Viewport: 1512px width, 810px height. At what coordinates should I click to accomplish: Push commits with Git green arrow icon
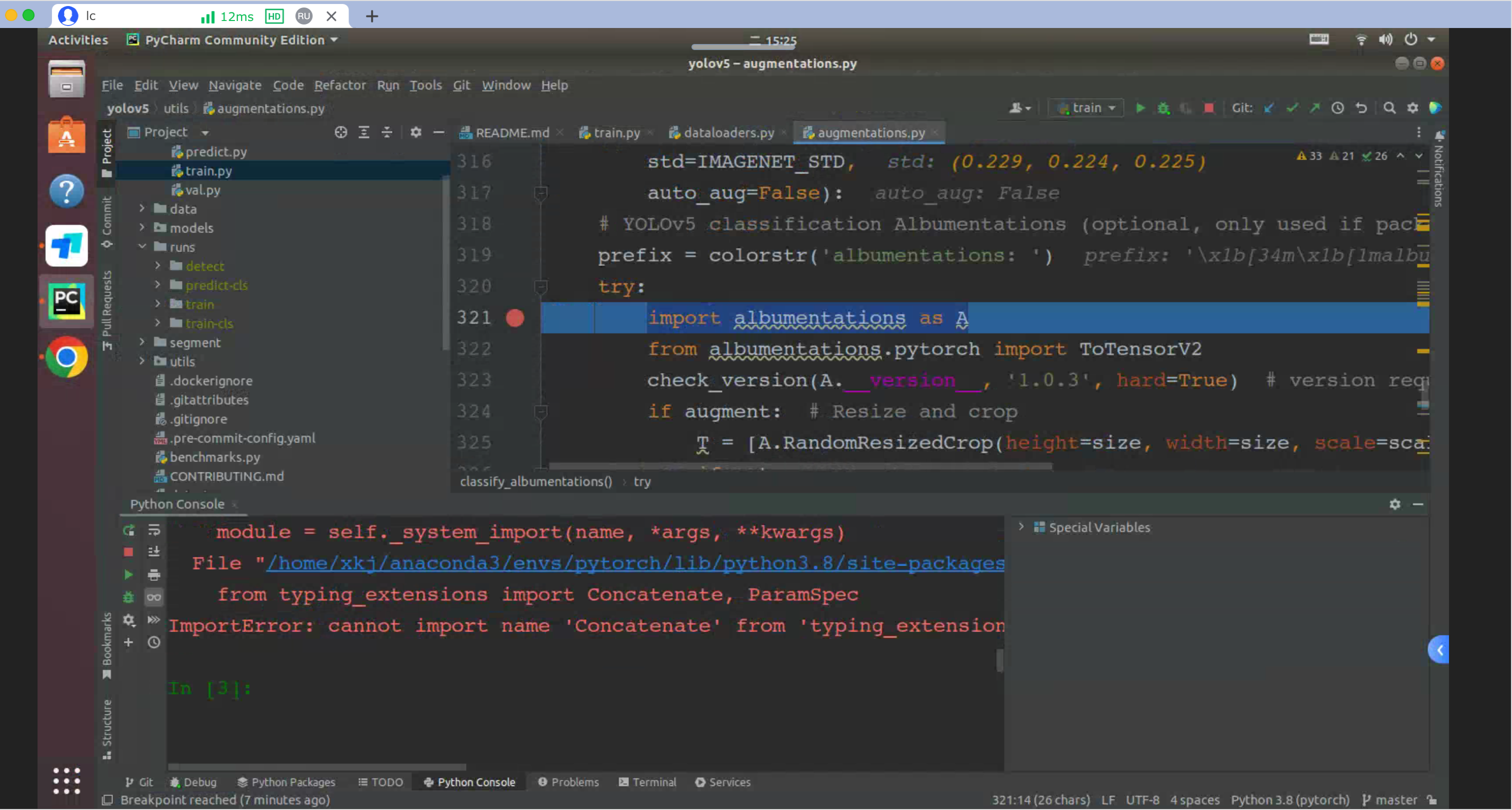coord(1315,108)
